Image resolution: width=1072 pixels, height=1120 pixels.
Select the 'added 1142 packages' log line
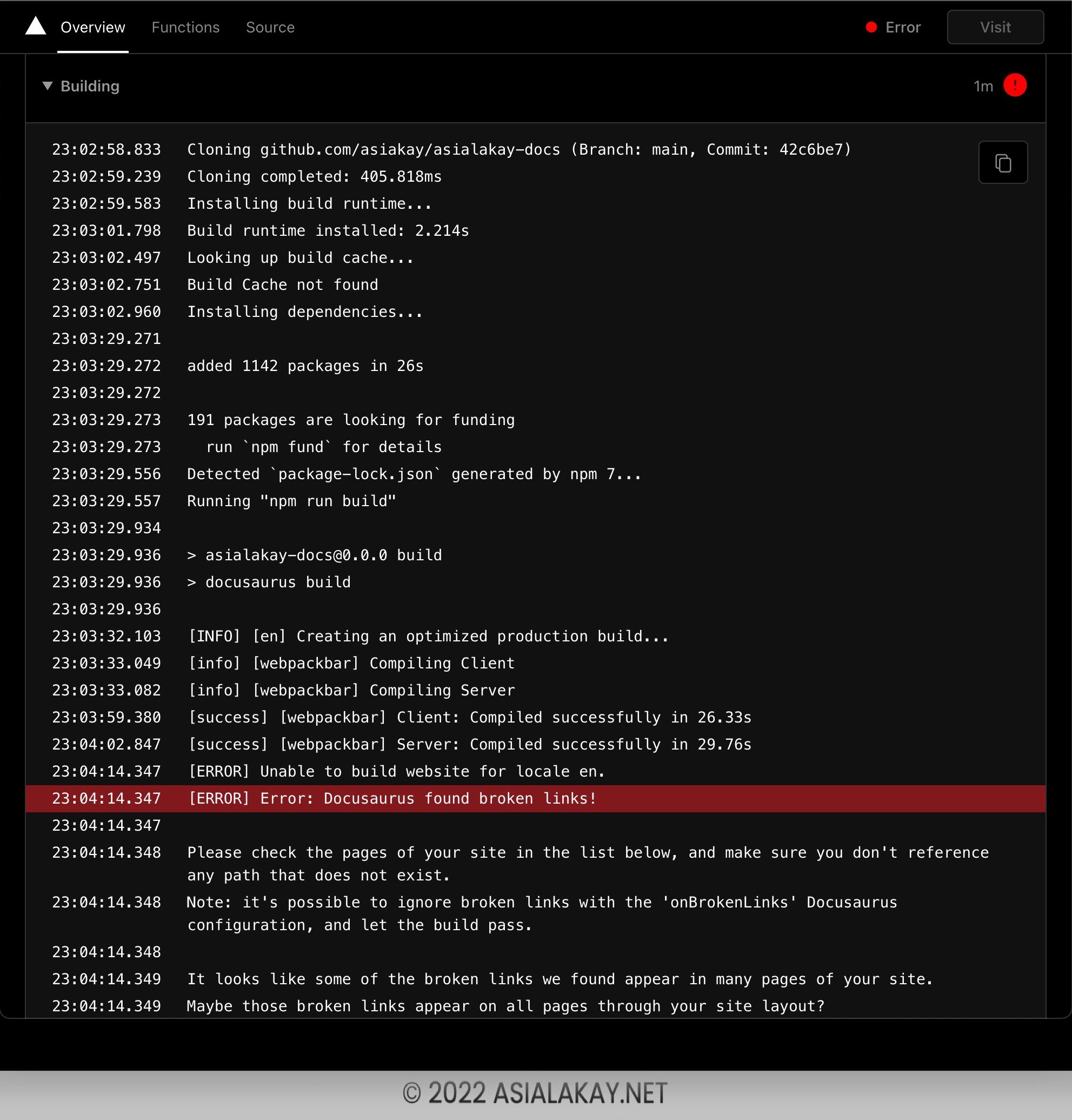point(305,366)
